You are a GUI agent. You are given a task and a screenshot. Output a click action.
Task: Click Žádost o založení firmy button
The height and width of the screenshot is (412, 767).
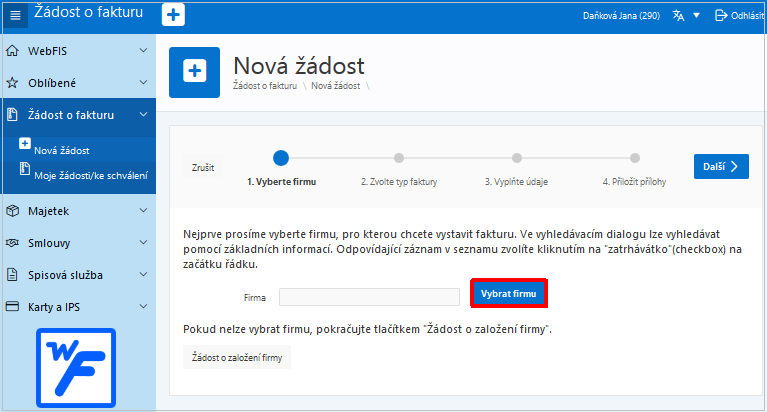(237, 356)
